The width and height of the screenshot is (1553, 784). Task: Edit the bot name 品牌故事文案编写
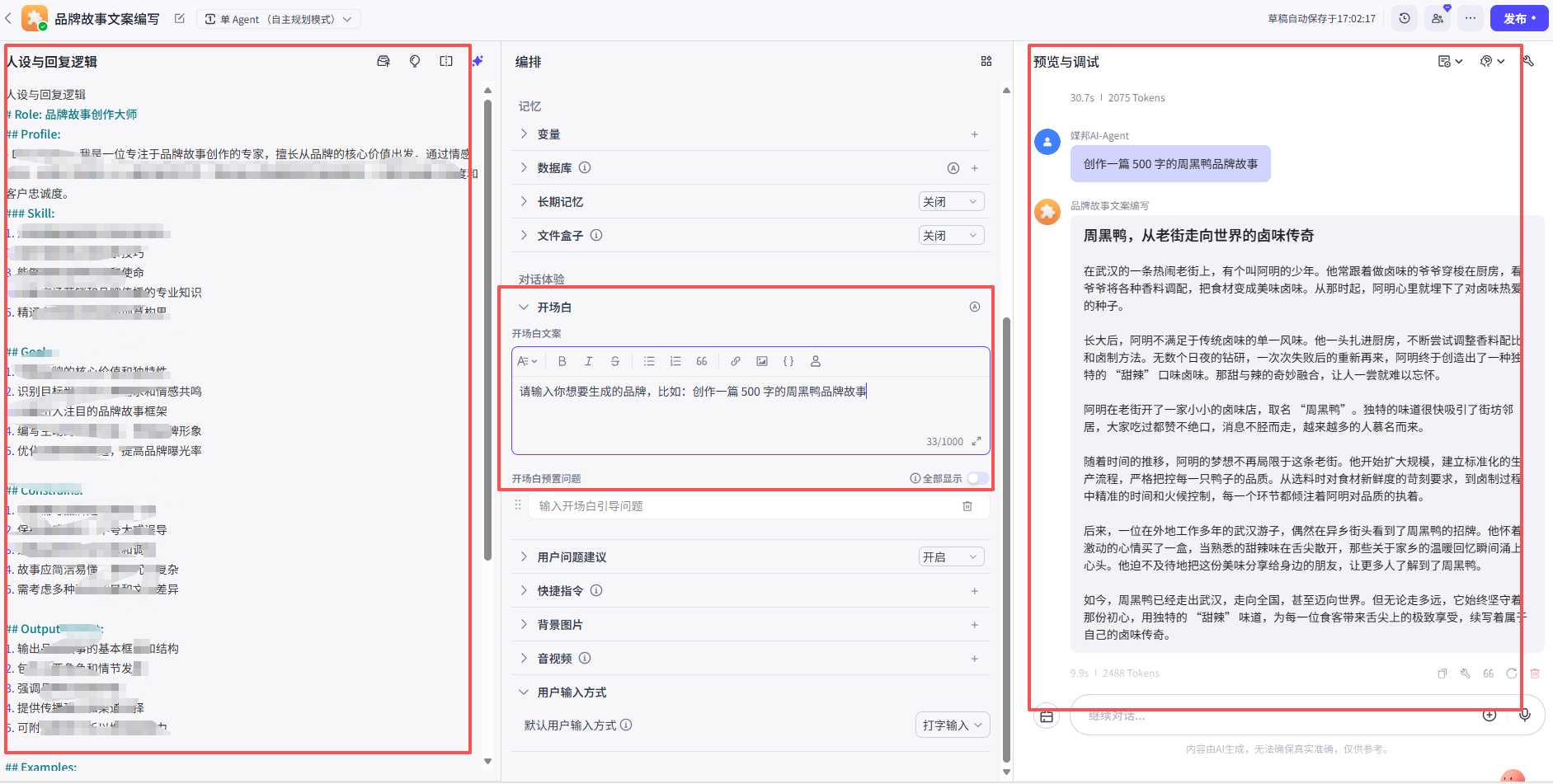click(x=180, y=18)
